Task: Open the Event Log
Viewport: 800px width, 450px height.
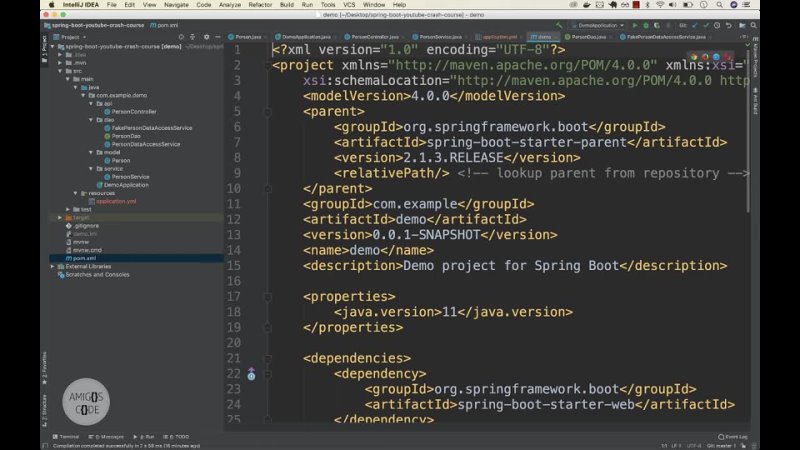Action: tap(733, 437)
